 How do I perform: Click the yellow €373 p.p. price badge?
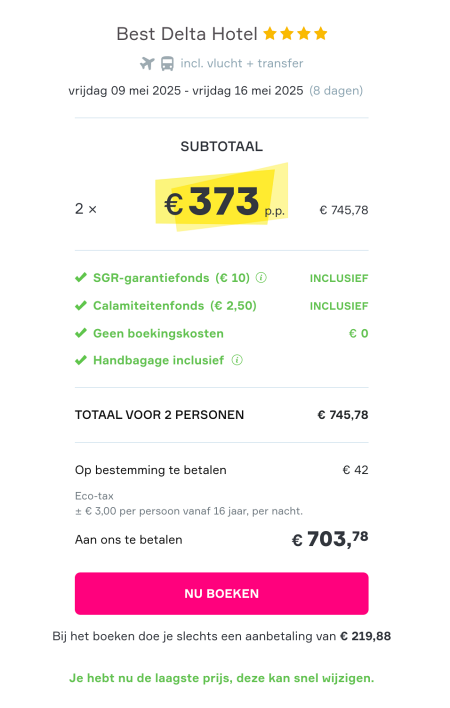[222, 197]
